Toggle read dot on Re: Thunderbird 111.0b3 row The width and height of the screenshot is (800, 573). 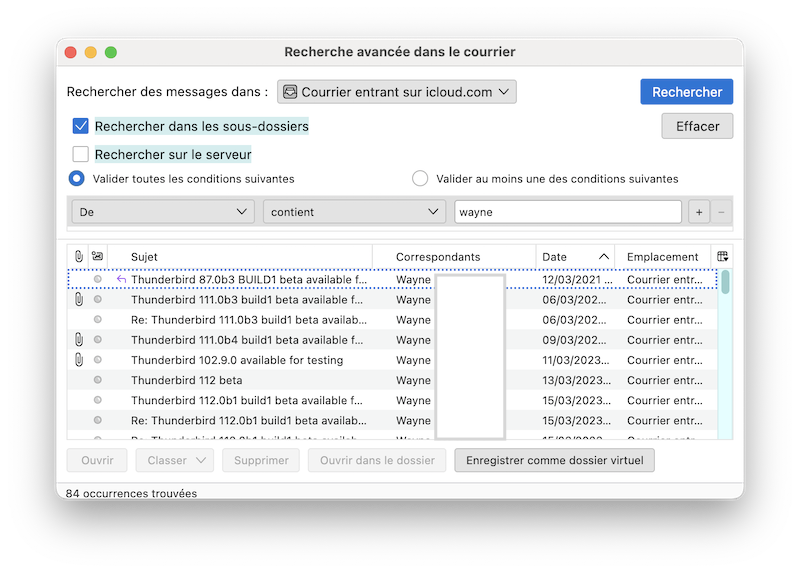pyautogui.click(x=97, y=319)
